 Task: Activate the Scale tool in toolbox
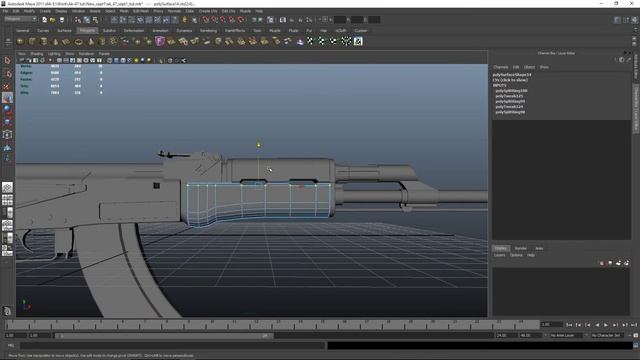(7, 122)
